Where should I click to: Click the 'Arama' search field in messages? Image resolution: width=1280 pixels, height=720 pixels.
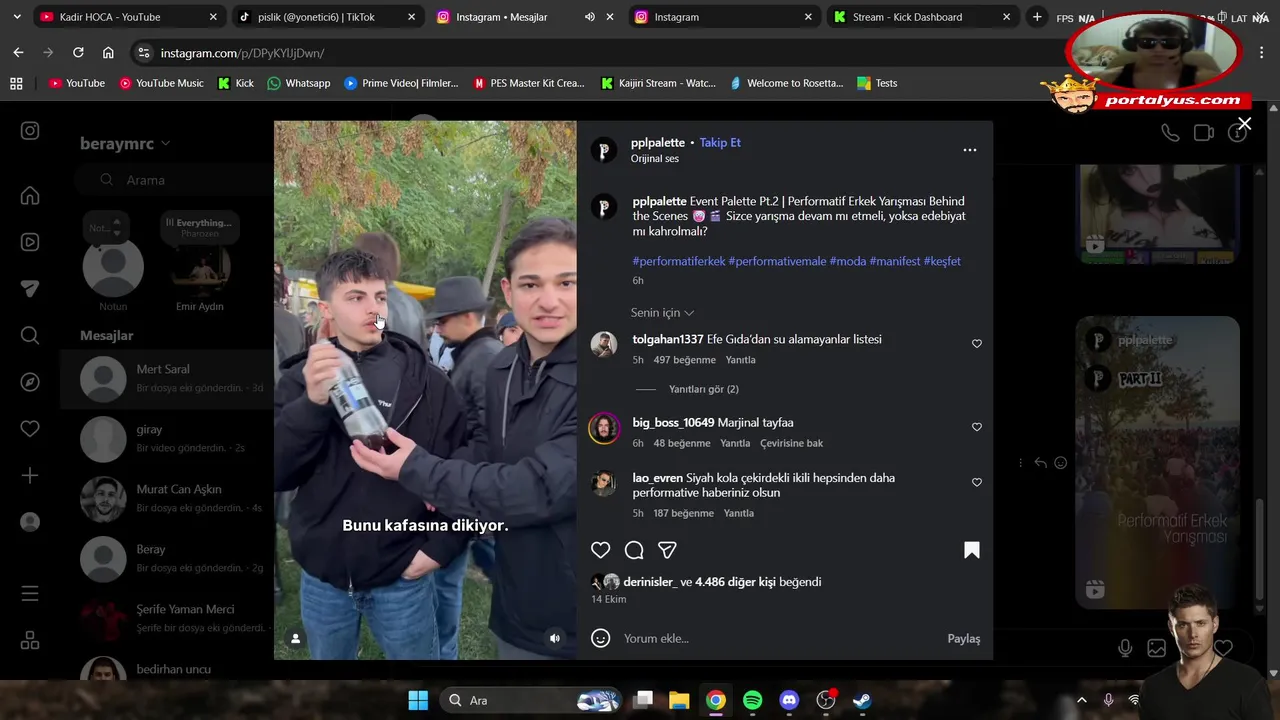point(175,180)
